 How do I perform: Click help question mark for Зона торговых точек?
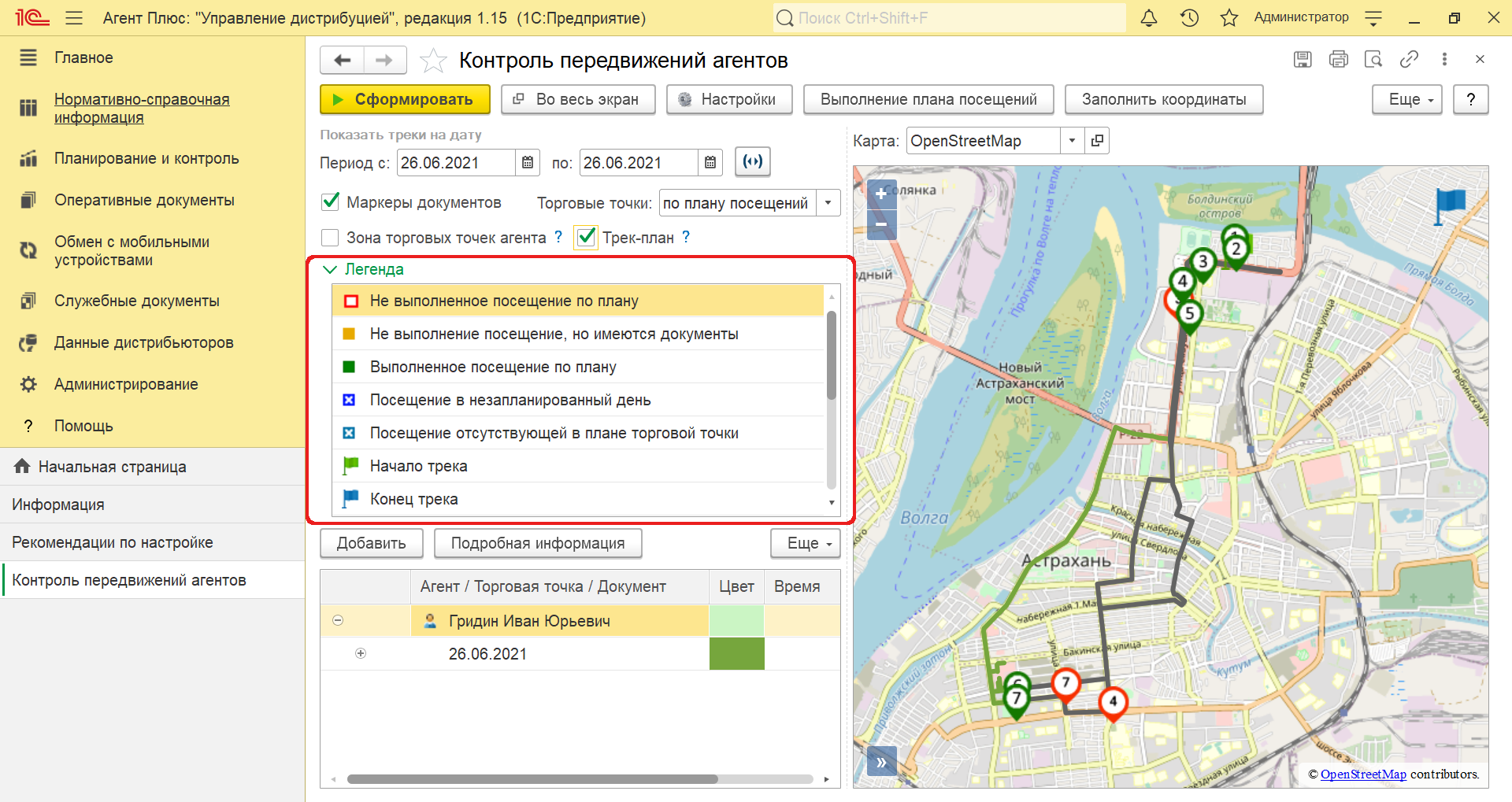coord(558,237)
